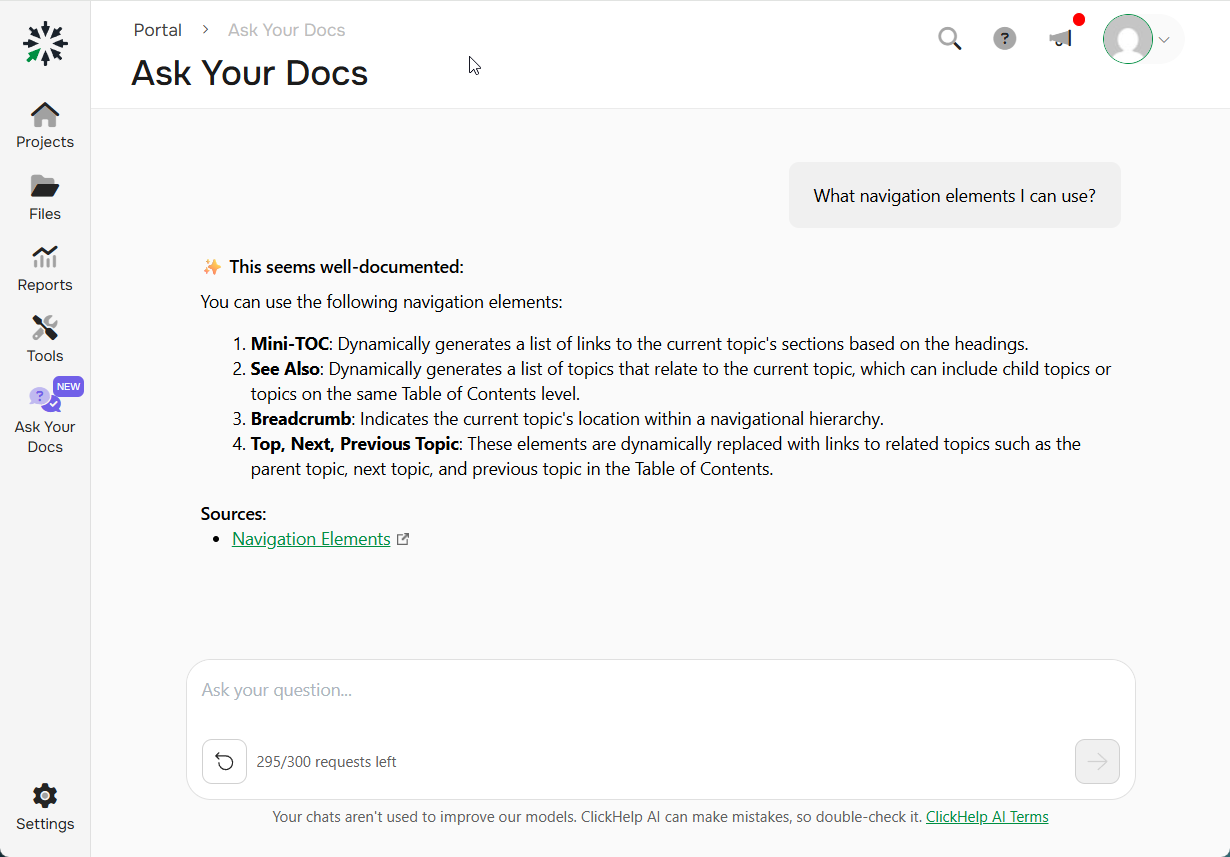Click the ClickHelp logo

click(44, 43)
